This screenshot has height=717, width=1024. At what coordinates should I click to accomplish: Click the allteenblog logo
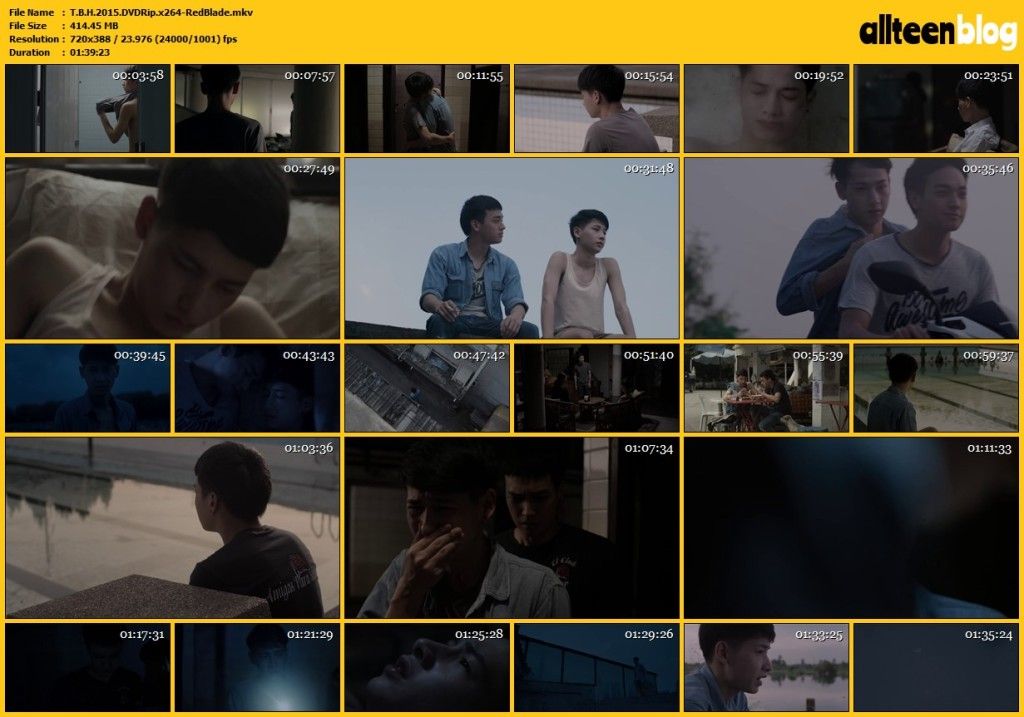pyautogui.click(x=938, y=31)
